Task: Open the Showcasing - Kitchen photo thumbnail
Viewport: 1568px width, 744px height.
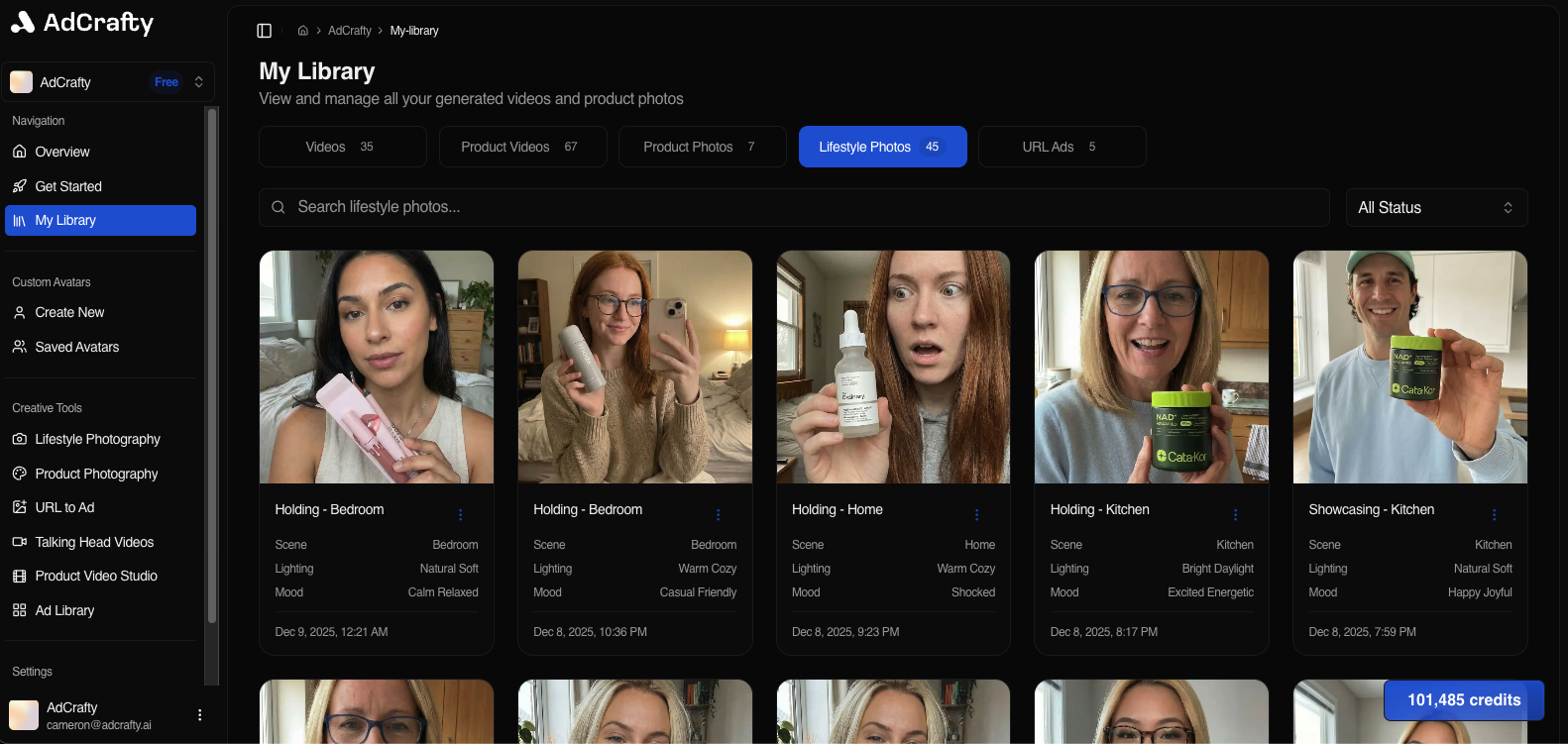Action: point(1410,367)
